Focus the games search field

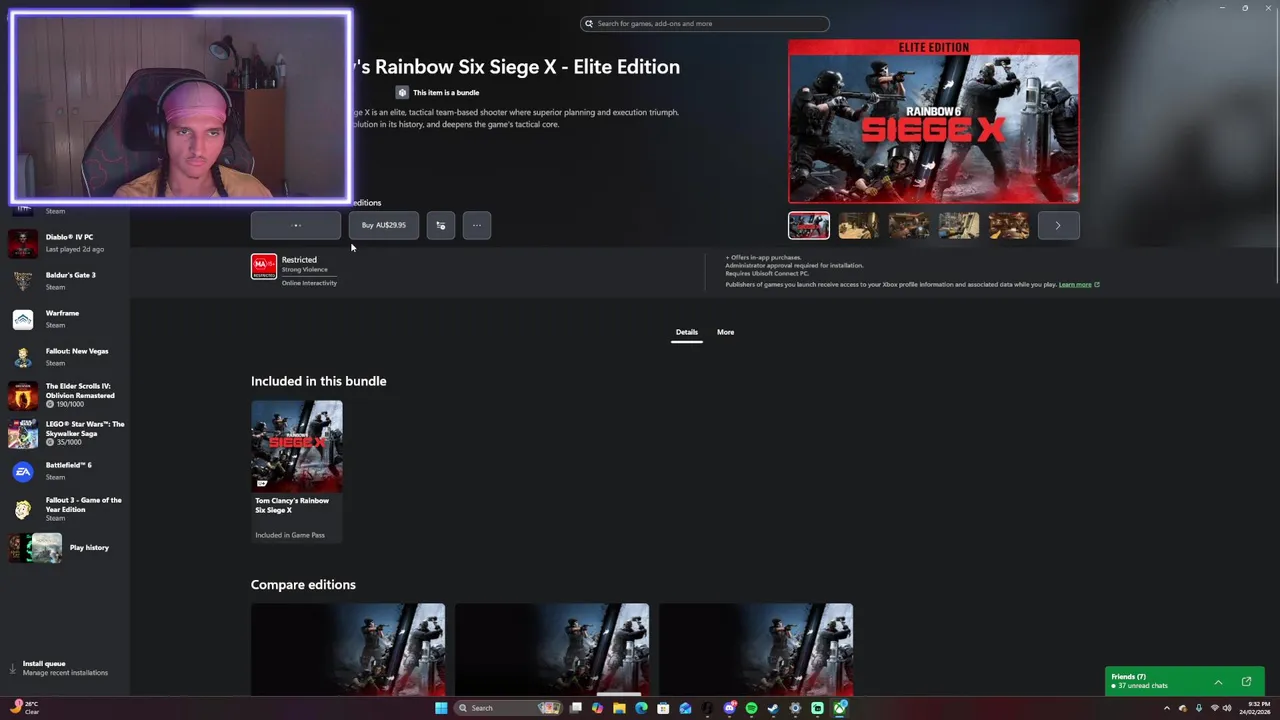[x=705, y=23]
